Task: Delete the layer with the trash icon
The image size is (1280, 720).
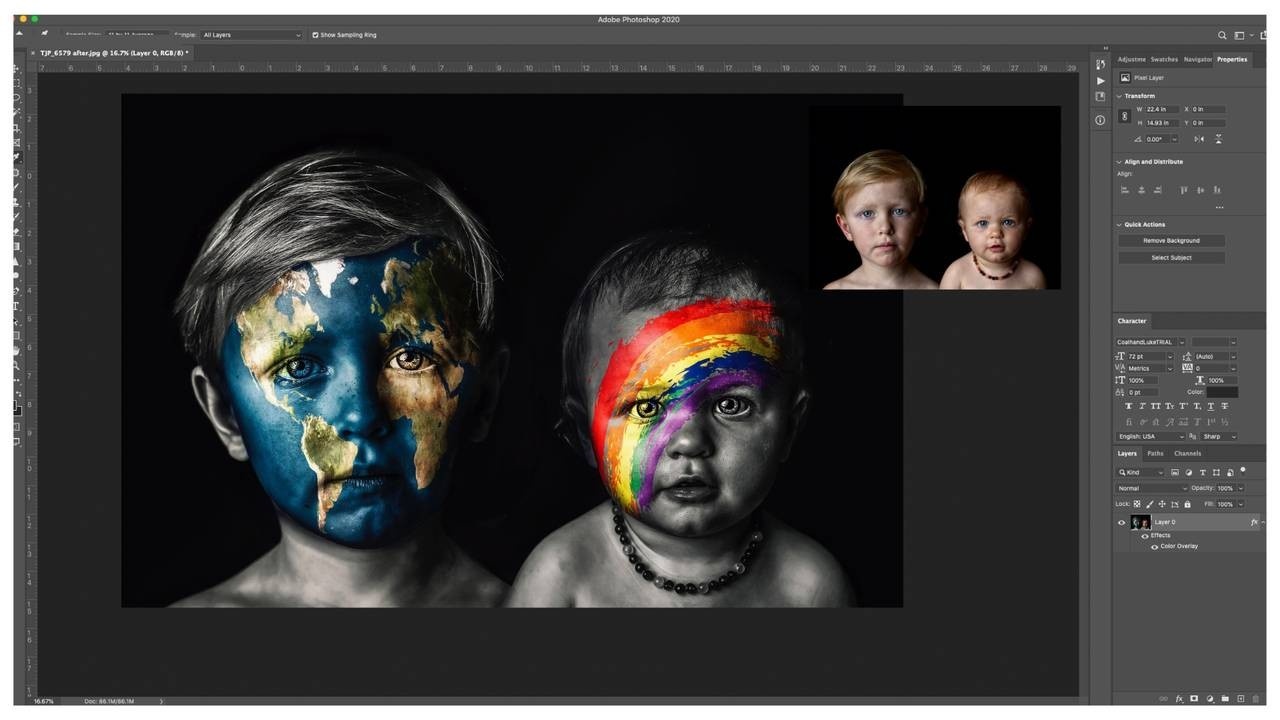Action: [1256, 699]
